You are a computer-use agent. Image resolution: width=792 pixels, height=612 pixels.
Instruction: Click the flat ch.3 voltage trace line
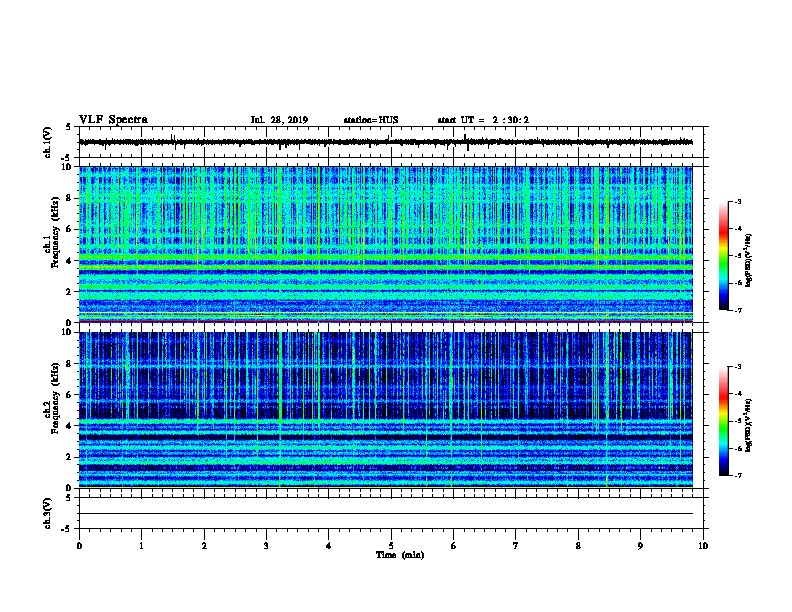pos(386,514)
